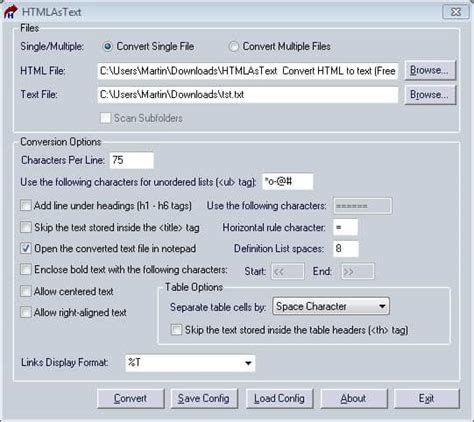Click the unordered list characters field
This screenshot has width=474, height=422.
288,182
